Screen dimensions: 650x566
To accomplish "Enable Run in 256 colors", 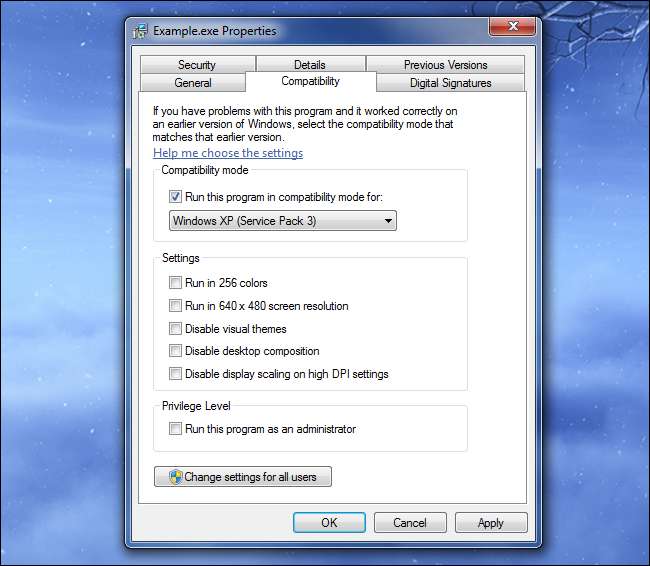I will [175, 283].
